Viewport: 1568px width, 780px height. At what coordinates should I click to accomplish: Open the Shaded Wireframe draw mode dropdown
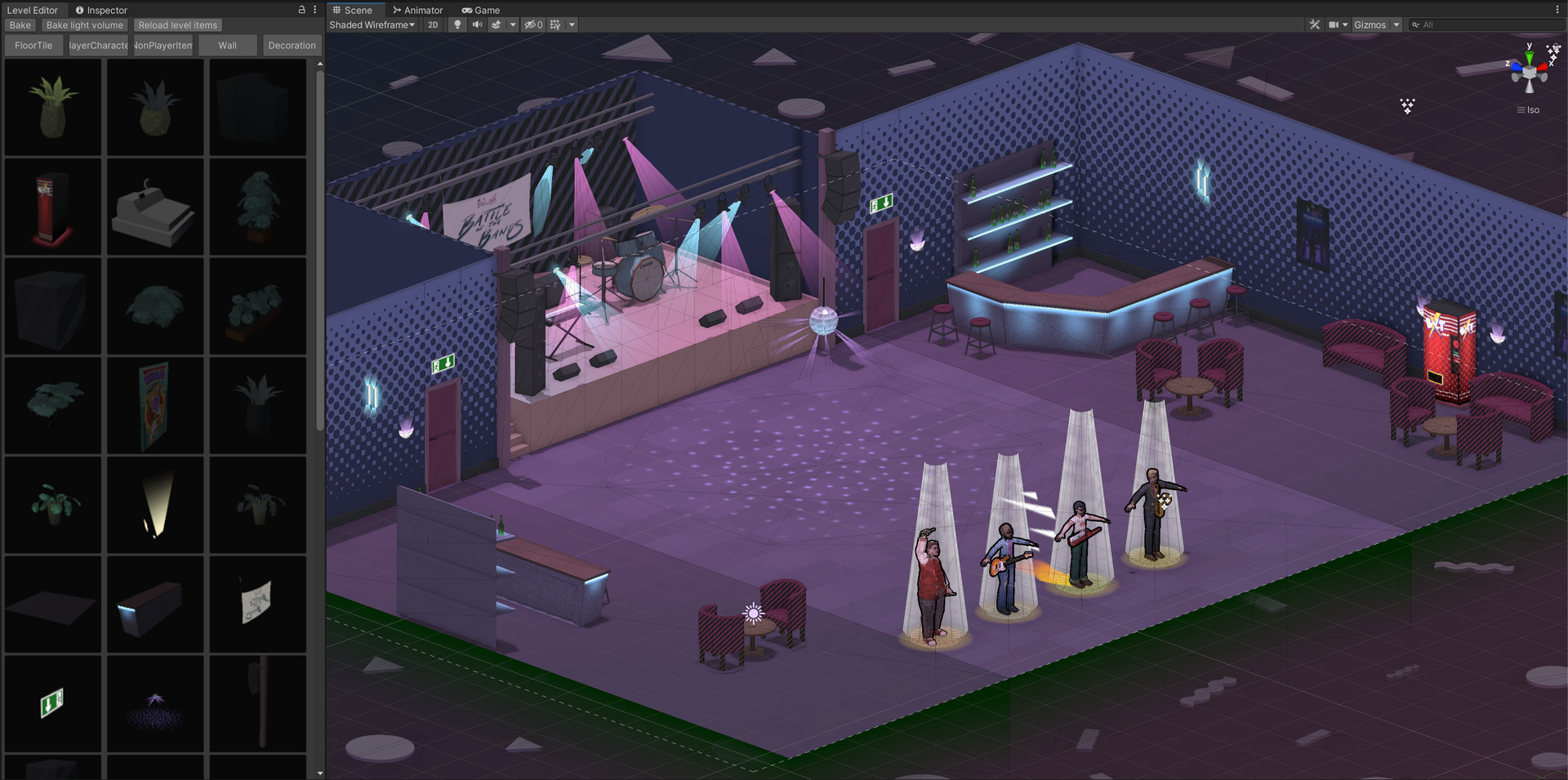[x=372, y=25]
